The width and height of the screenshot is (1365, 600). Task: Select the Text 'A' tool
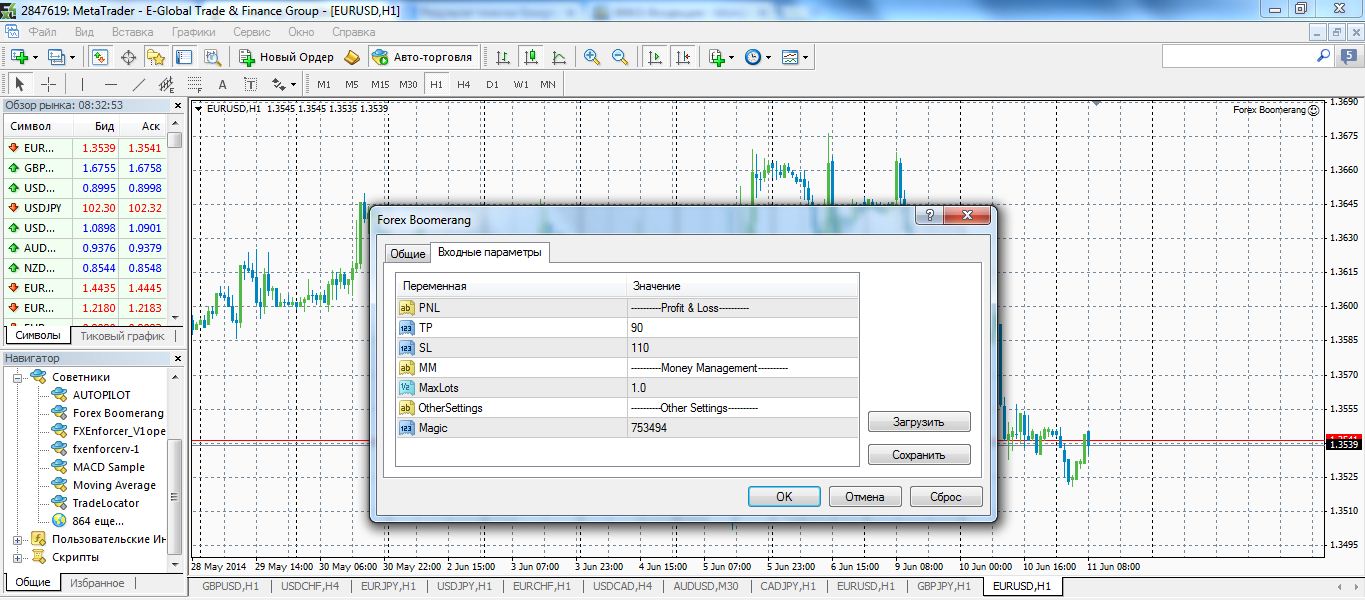[x=222, y=84]
